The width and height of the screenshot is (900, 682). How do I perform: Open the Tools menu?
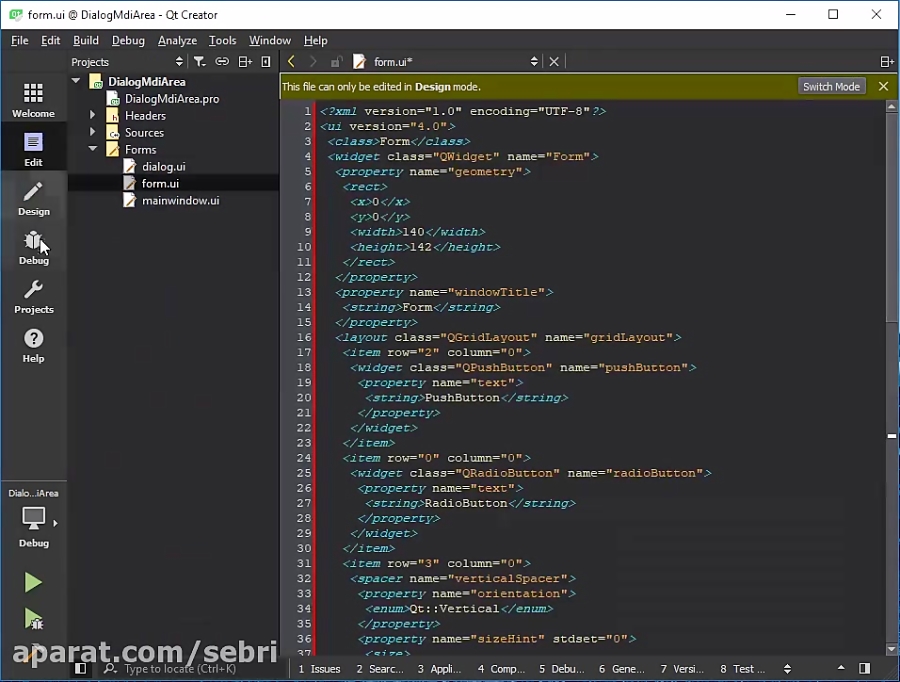tap(222, 40)
